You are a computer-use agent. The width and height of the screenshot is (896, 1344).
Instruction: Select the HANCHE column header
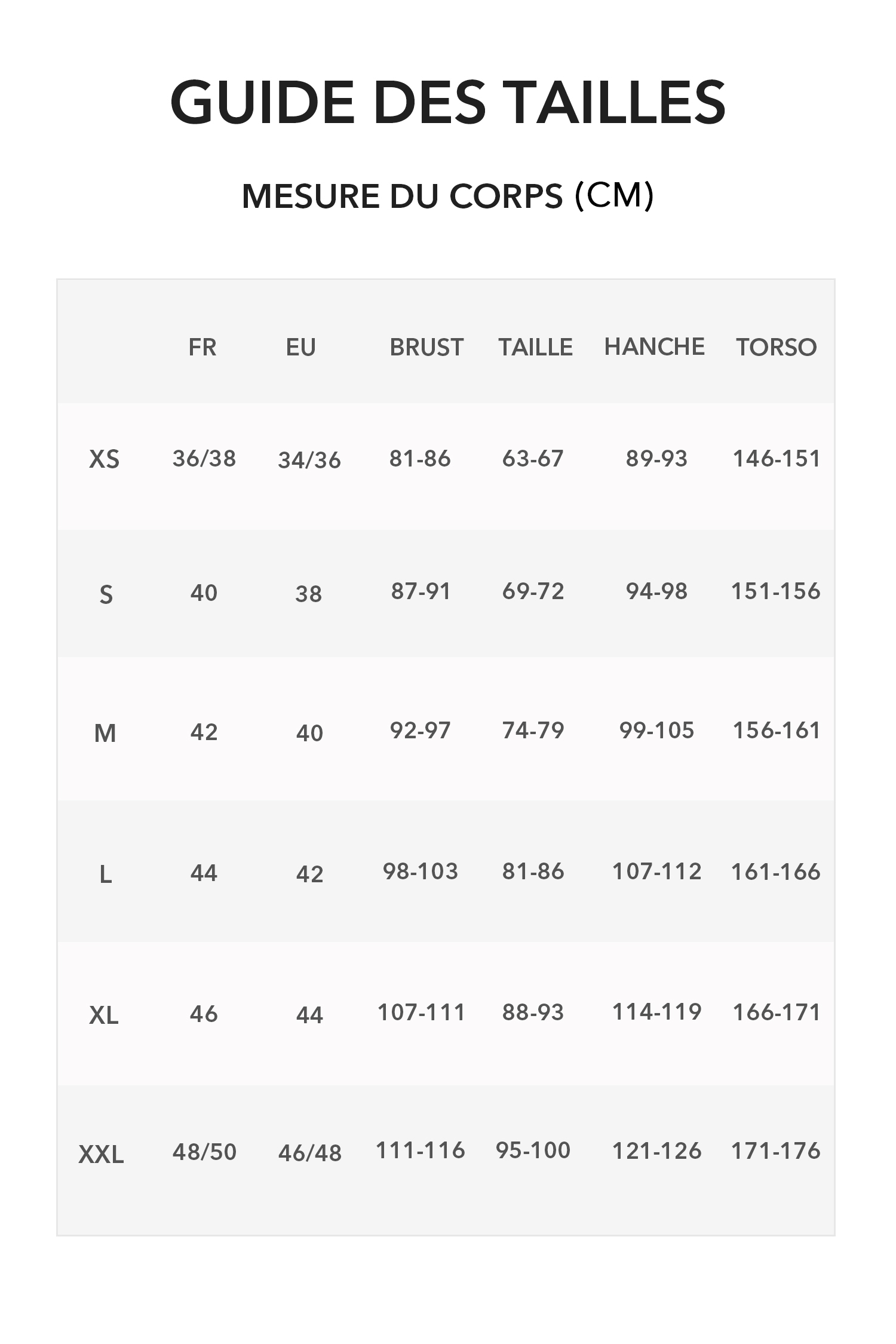click(655, 346)
